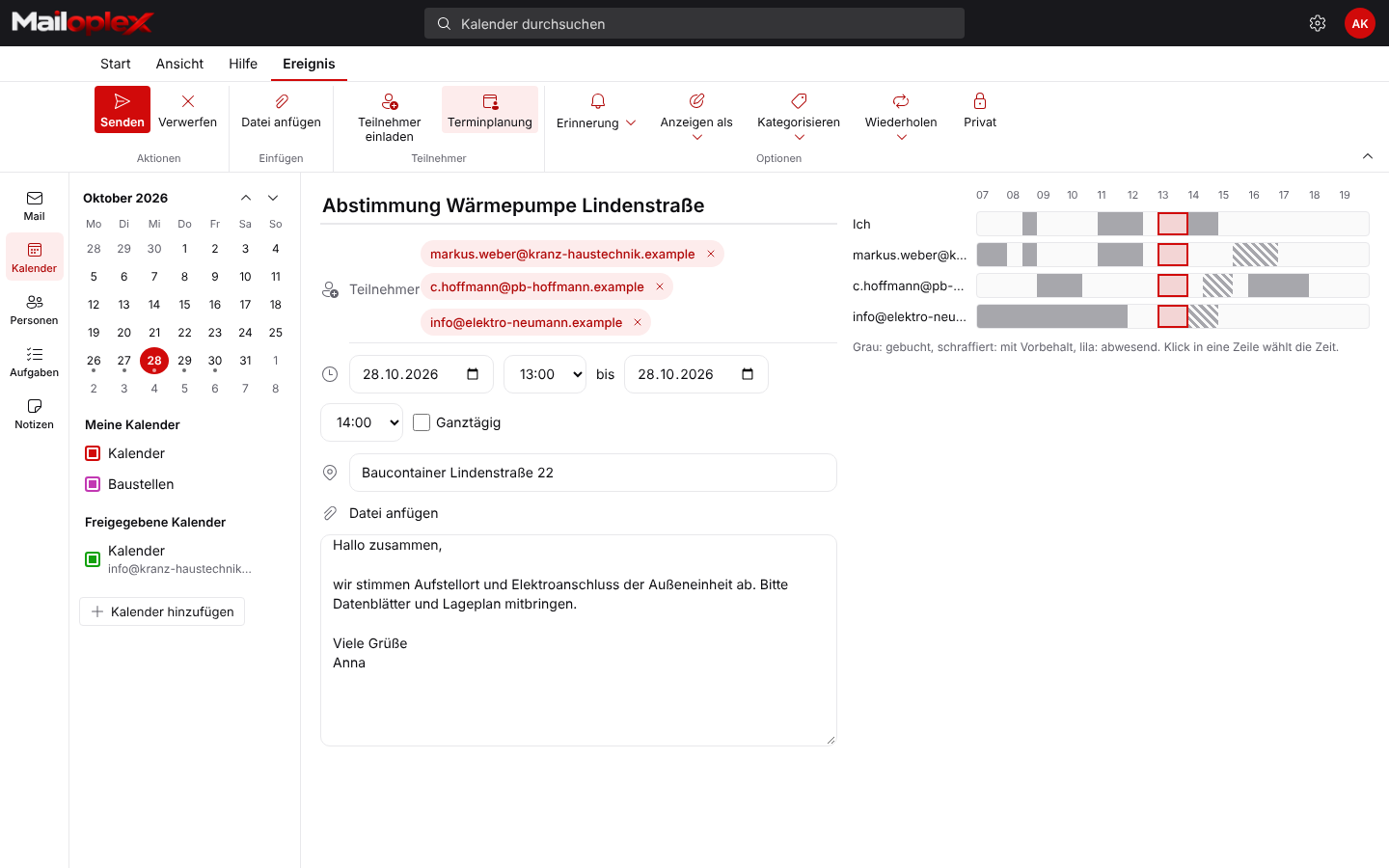Remove c.hoffmann attendee chip
This screenshot has width=1389, height=868.
pos(660,286)
